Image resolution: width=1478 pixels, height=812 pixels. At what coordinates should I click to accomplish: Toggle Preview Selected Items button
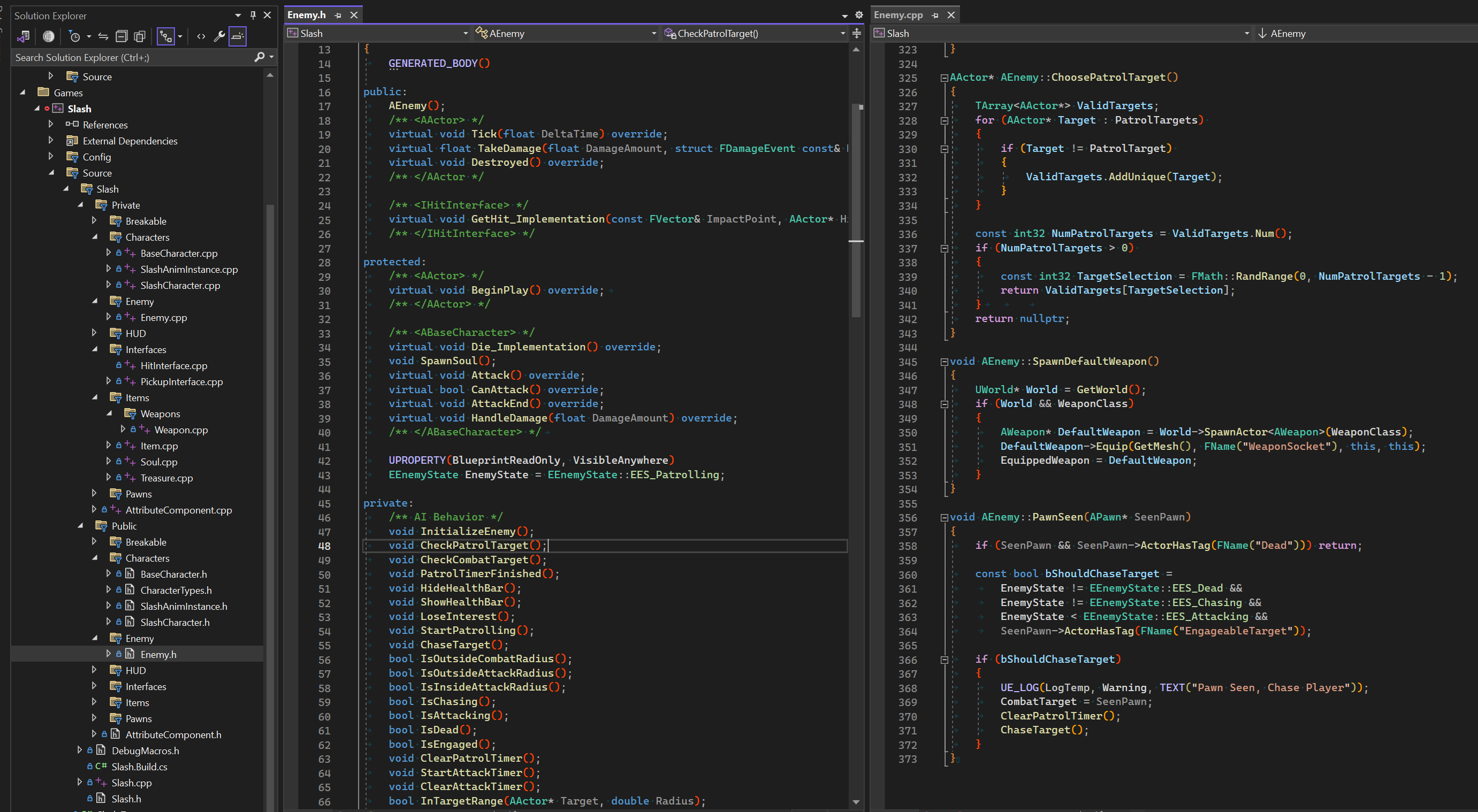click(x=238, y=37)
